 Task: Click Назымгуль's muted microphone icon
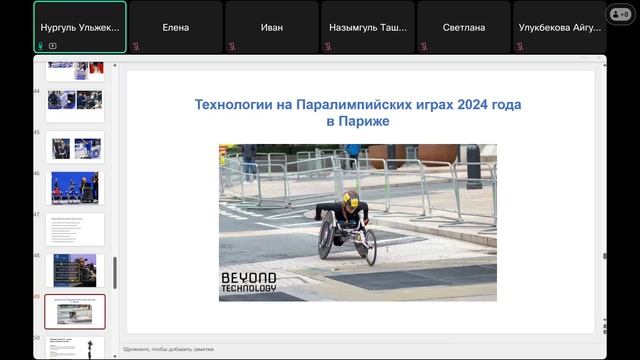[328, 46]
